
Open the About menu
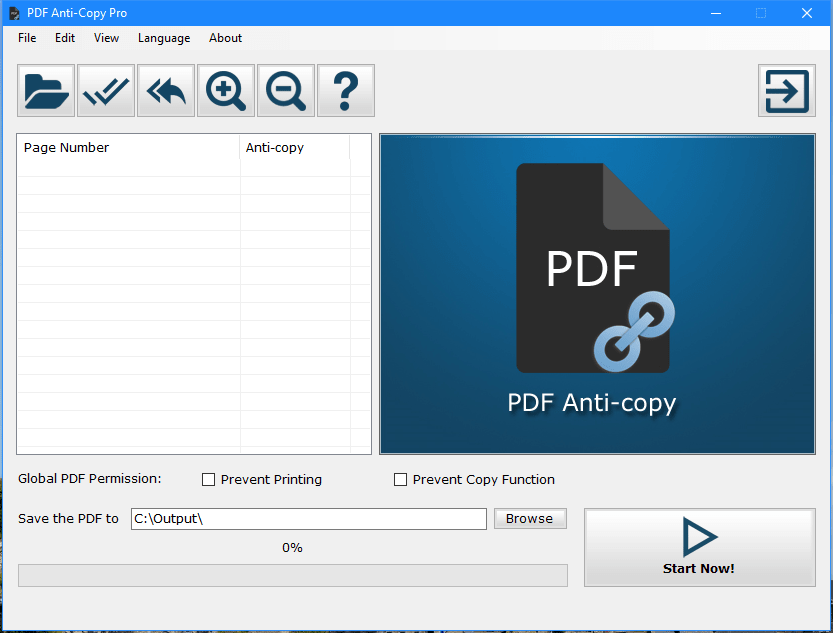click(225, 38)
